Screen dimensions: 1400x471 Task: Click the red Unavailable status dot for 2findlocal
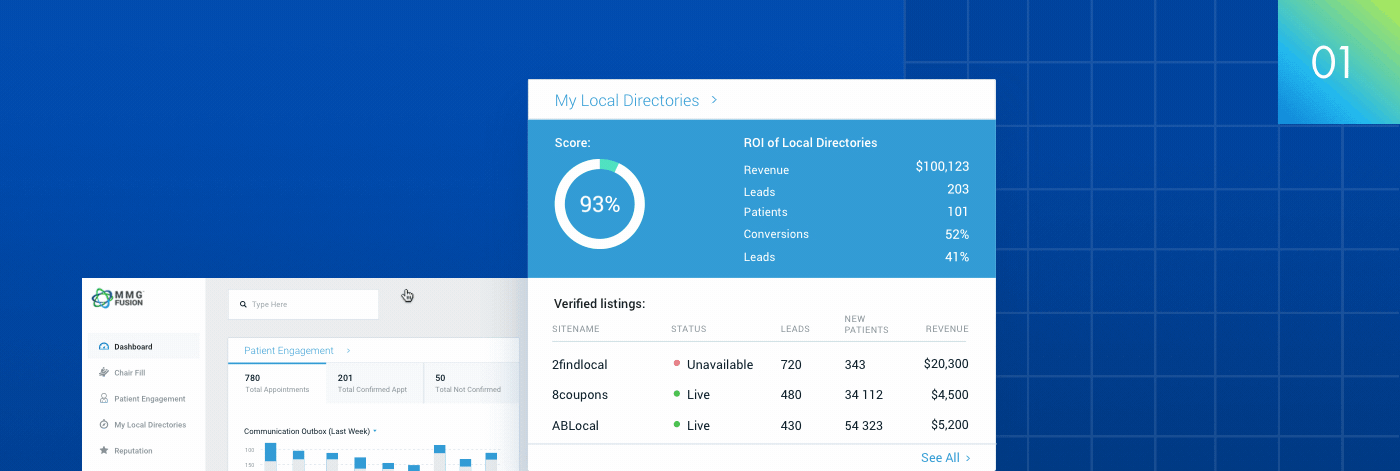[x=677, y=364]
